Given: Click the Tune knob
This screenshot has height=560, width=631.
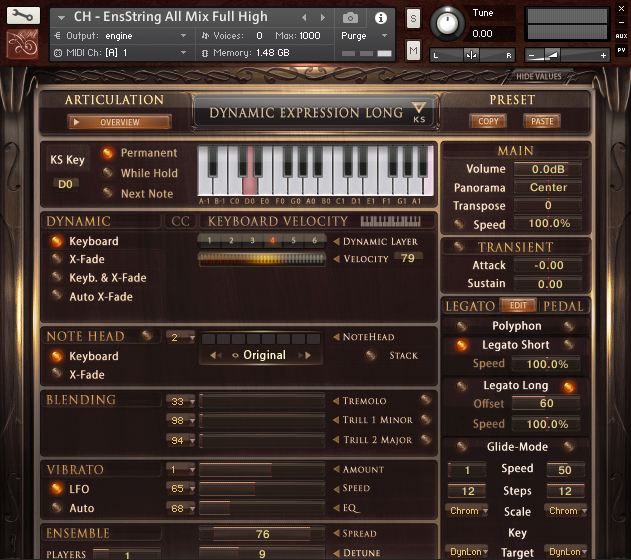Looking at the screenshot, I should tap(447, 23).
